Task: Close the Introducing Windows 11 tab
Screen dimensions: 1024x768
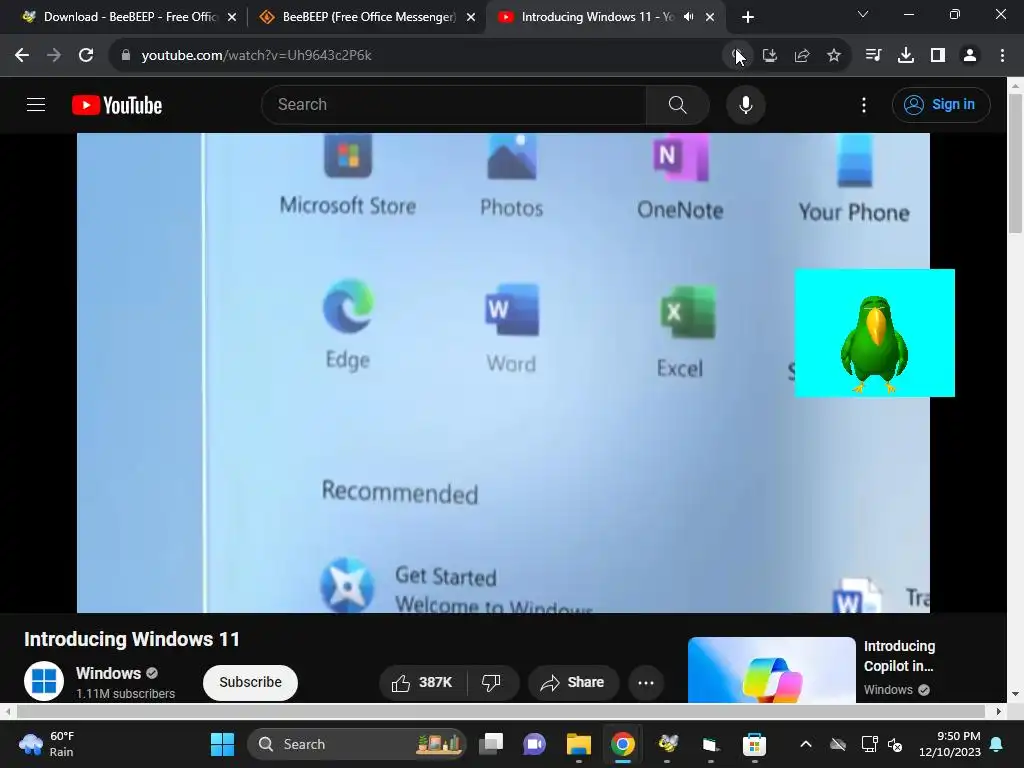Action: (710, 17)
